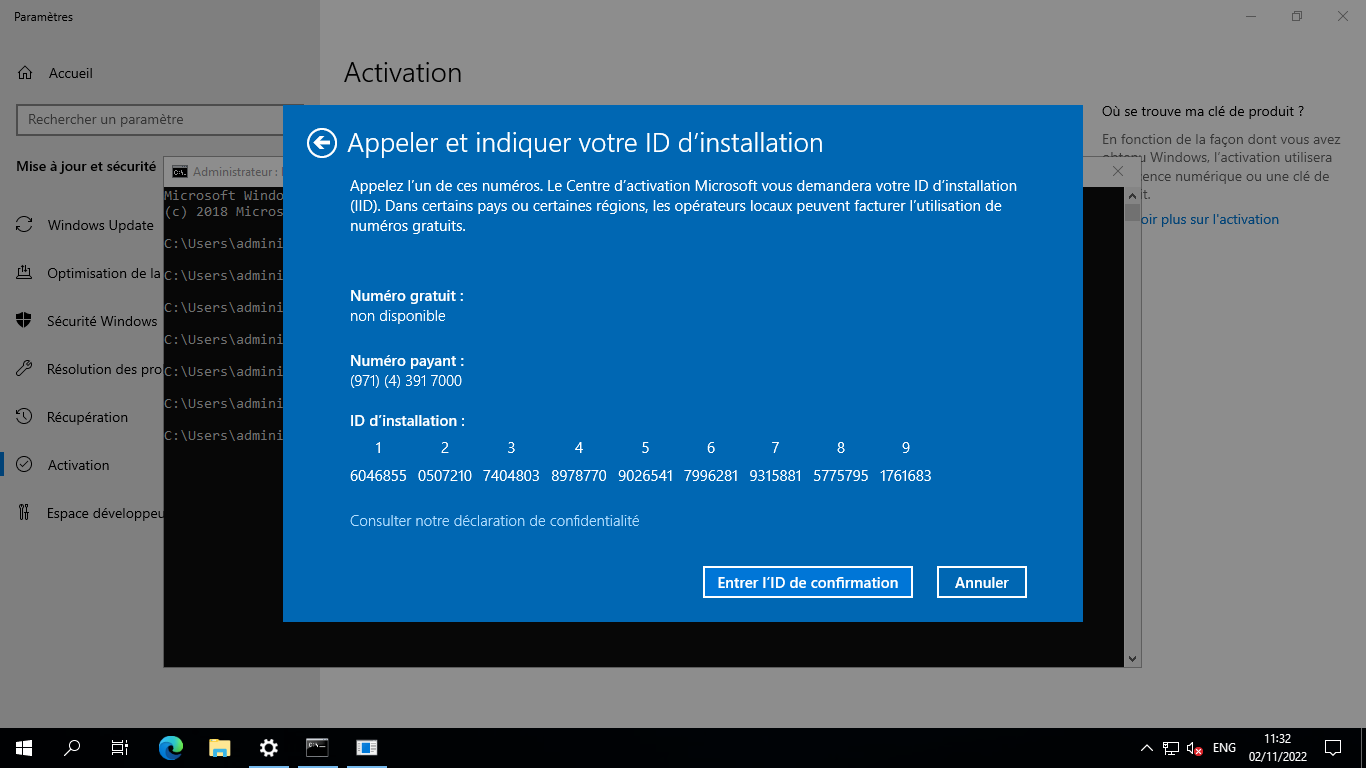Open 'plus sur l'activation' help link
Image resolution: width=1366 pixels, height=768 pixels.
click(1209, 219)
